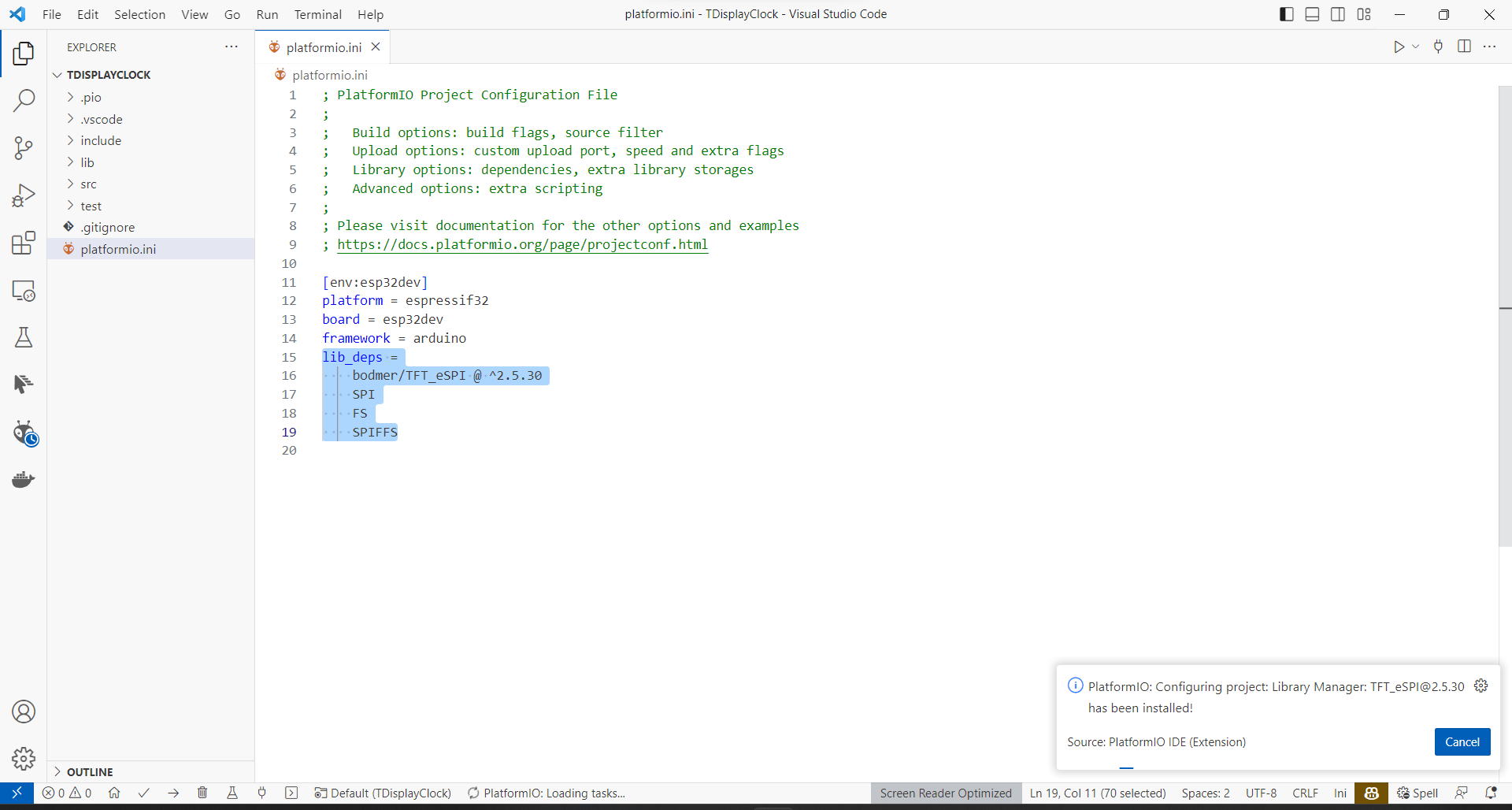Open Source Control view
This screenshot has width=1512, height=810.
(24, 148)
